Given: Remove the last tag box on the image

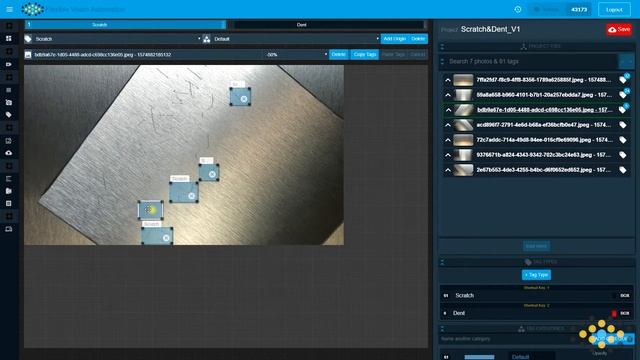Looking at the screenshot, I should pos(166,238).
